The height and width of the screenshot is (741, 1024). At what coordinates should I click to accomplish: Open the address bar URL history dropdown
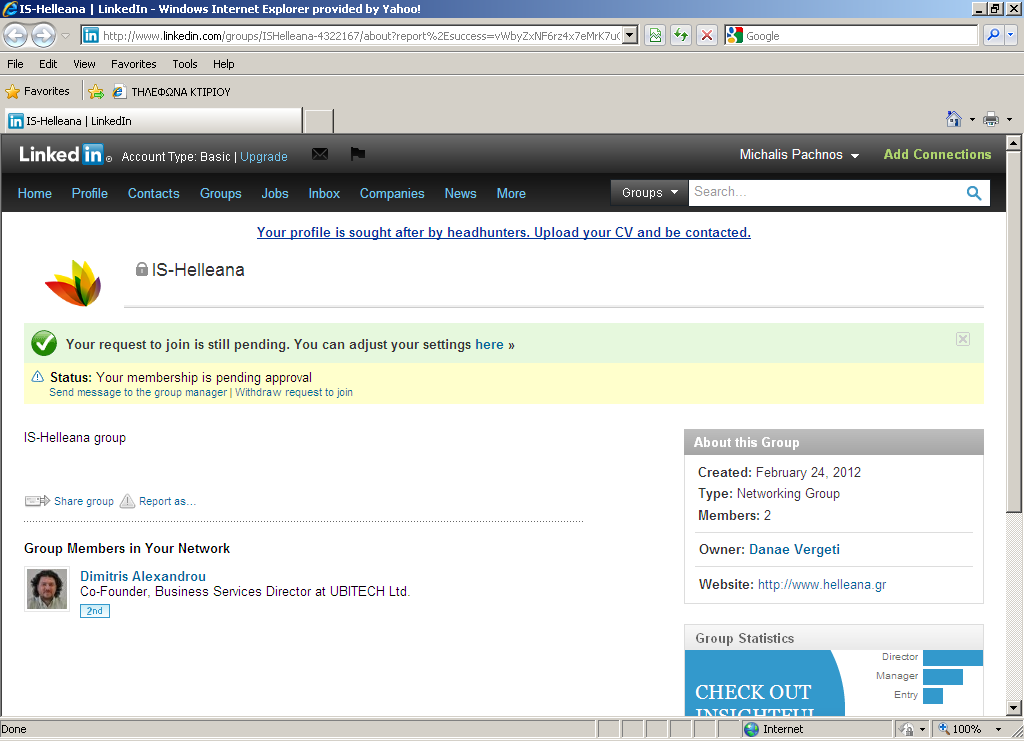tap(630, 35)
